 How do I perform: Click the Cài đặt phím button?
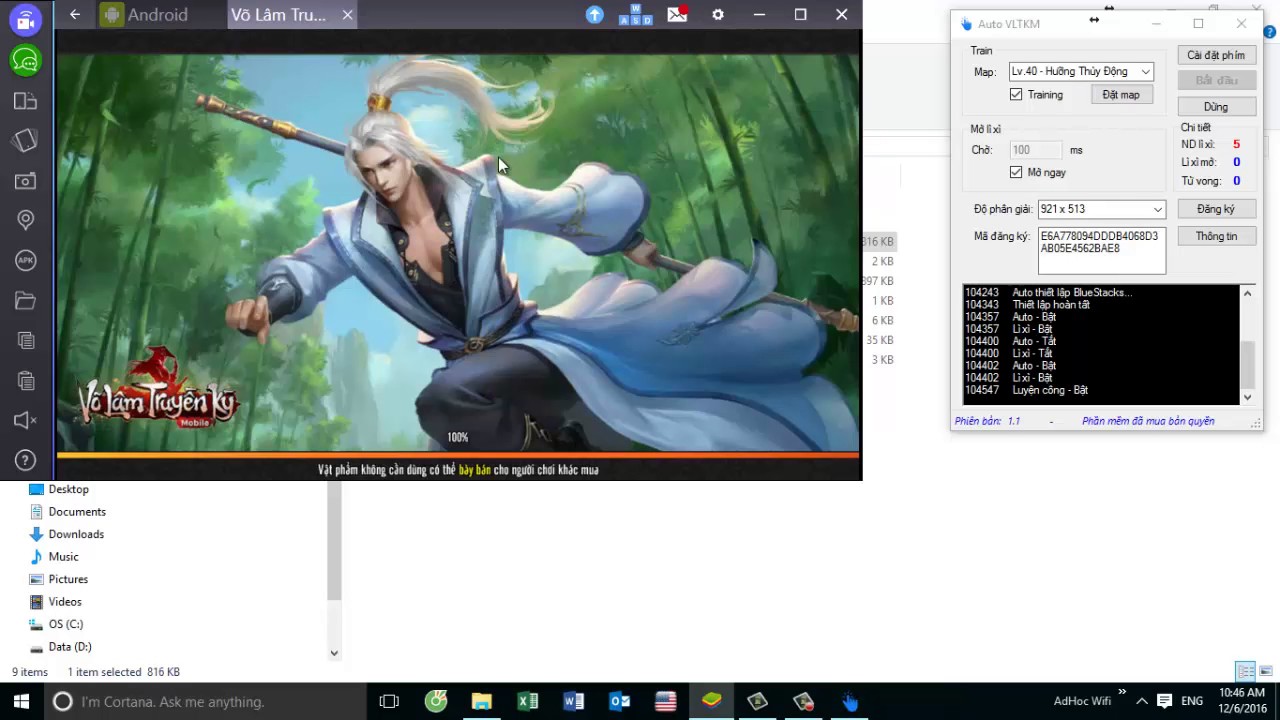(x=1216, y=55)
